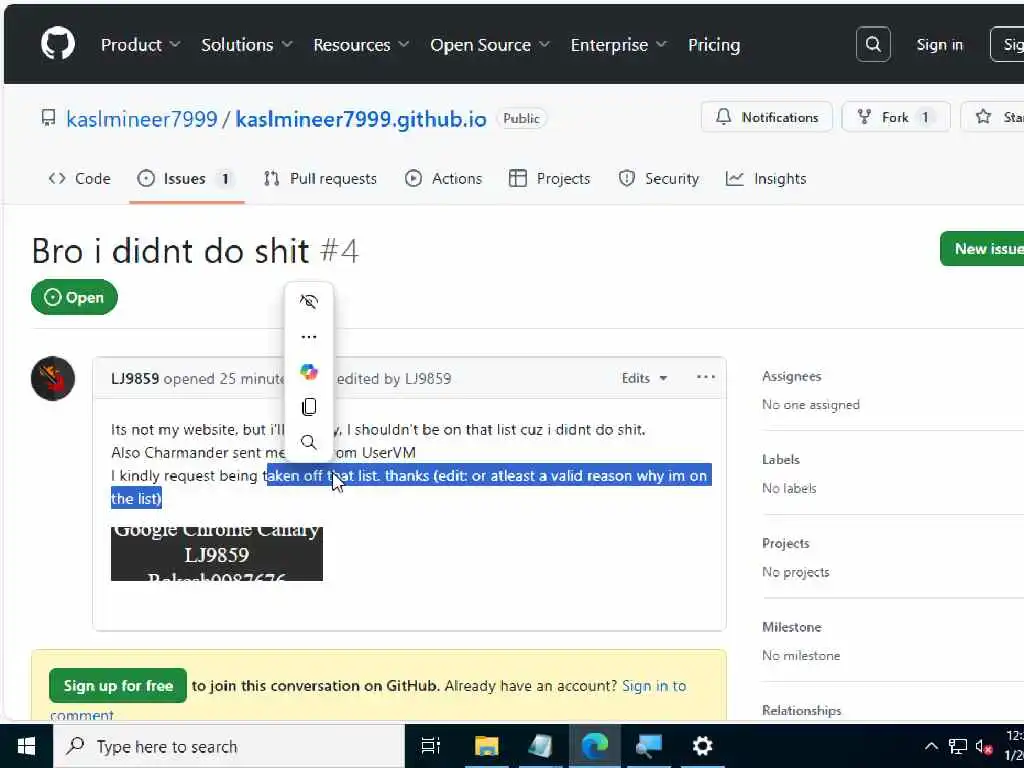This screenshot has width=1024, height=768.
Task: Click the muted volume tray icon
Action: click(984, 746)
